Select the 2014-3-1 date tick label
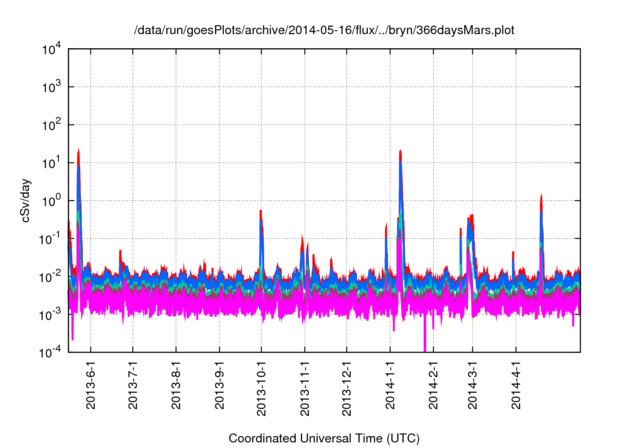This screenshot has width=640, height=448. tap(472, 384)
